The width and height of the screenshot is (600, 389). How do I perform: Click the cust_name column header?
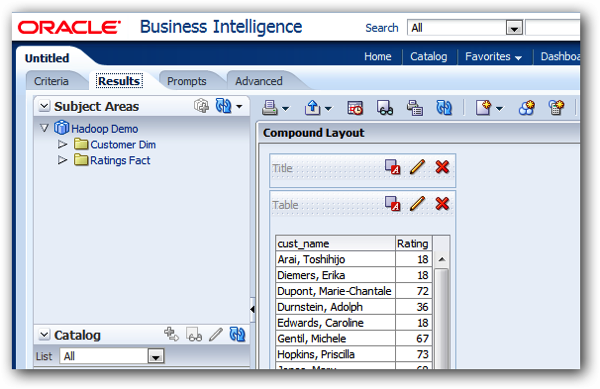click(336, 243)
